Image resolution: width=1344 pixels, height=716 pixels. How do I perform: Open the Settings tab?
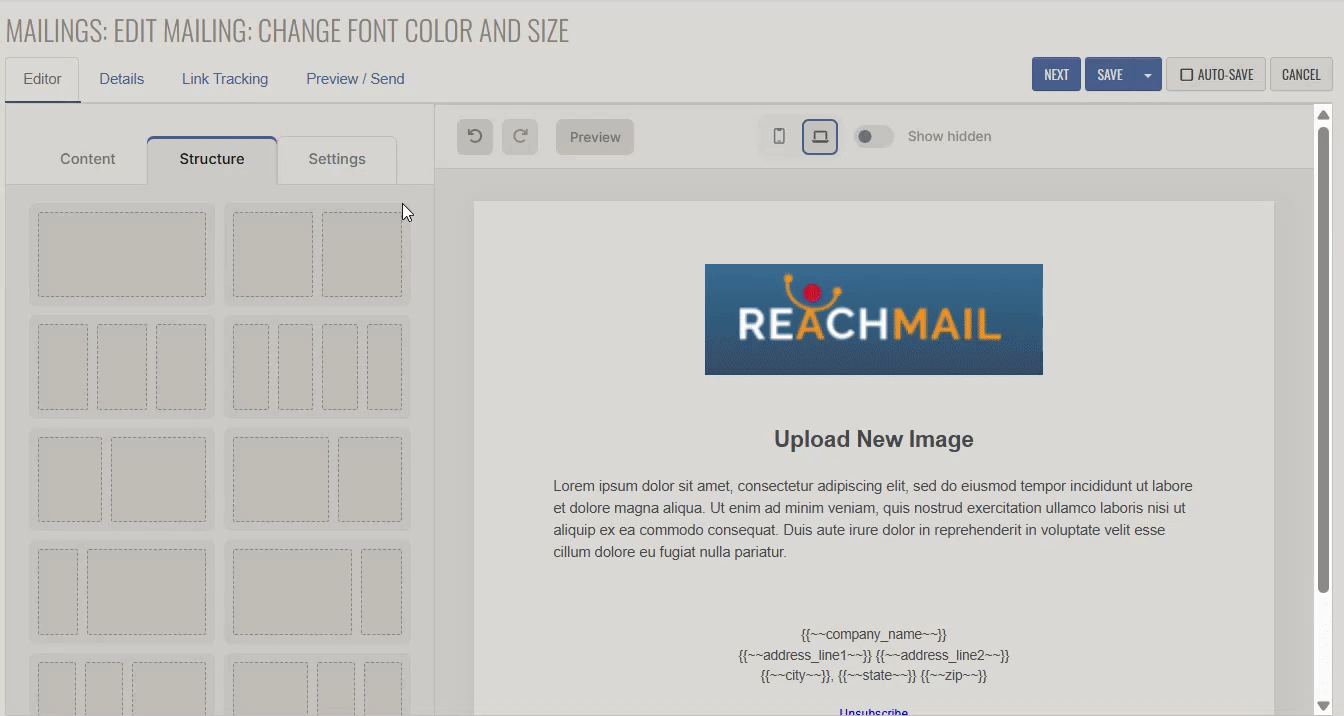click(337, 159)
